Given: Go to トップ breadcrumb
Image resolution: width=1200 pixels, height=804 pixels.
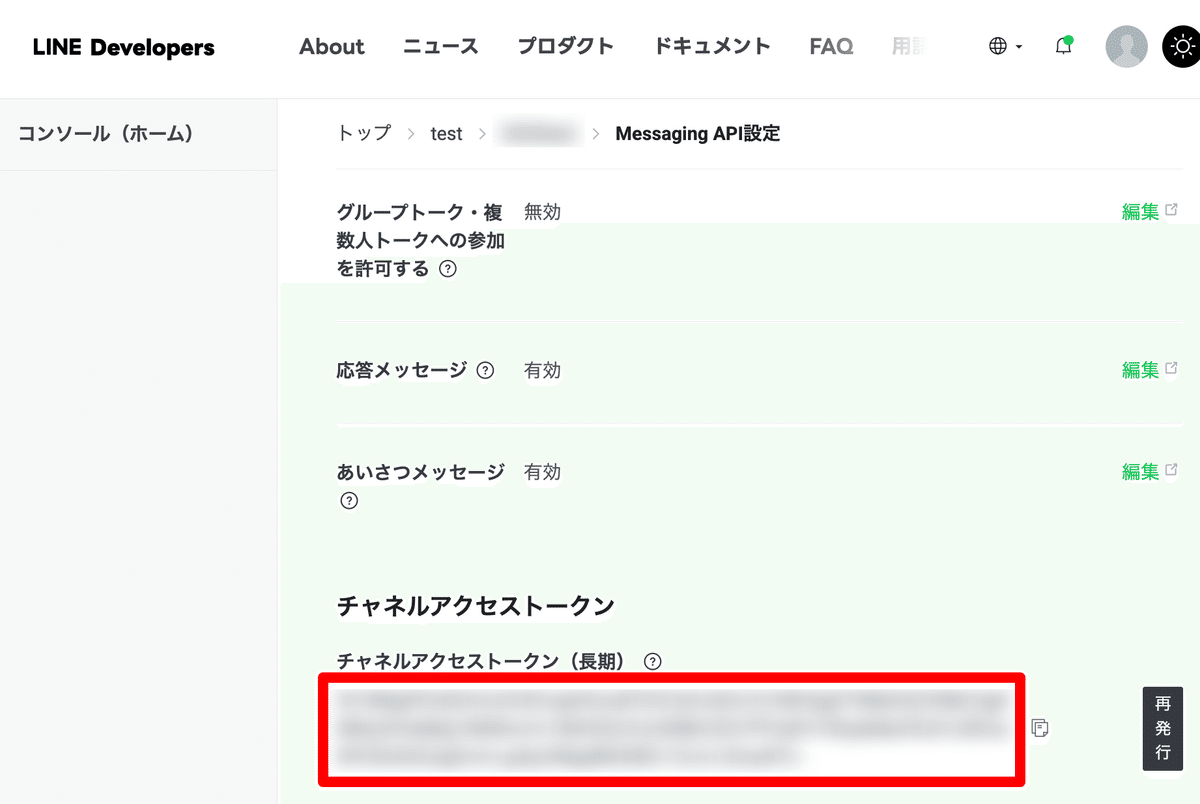Looking at the screenshot, I should (364, 133).
